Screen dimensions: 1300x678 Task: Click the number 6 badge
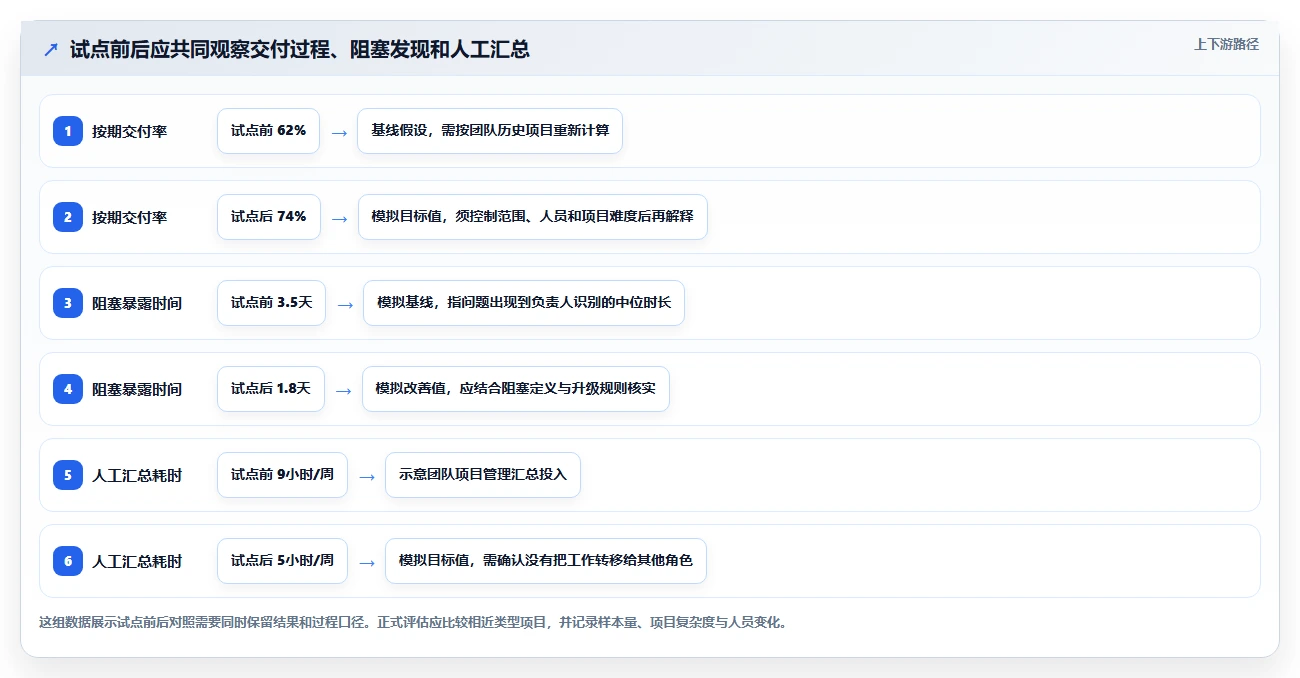(x=68, y=561)
